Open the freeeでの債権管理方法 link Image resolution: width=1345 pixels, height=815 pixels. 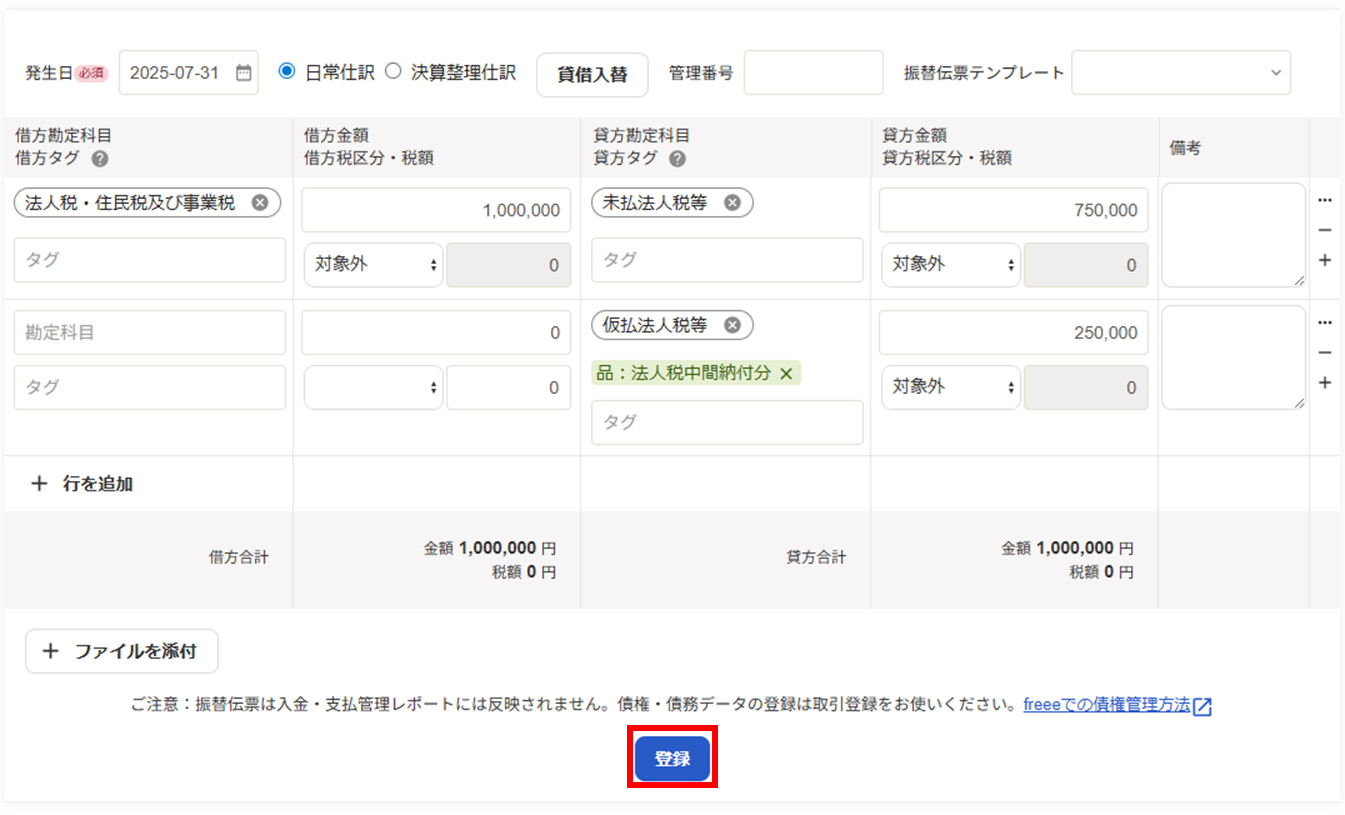pos(1106,705)
